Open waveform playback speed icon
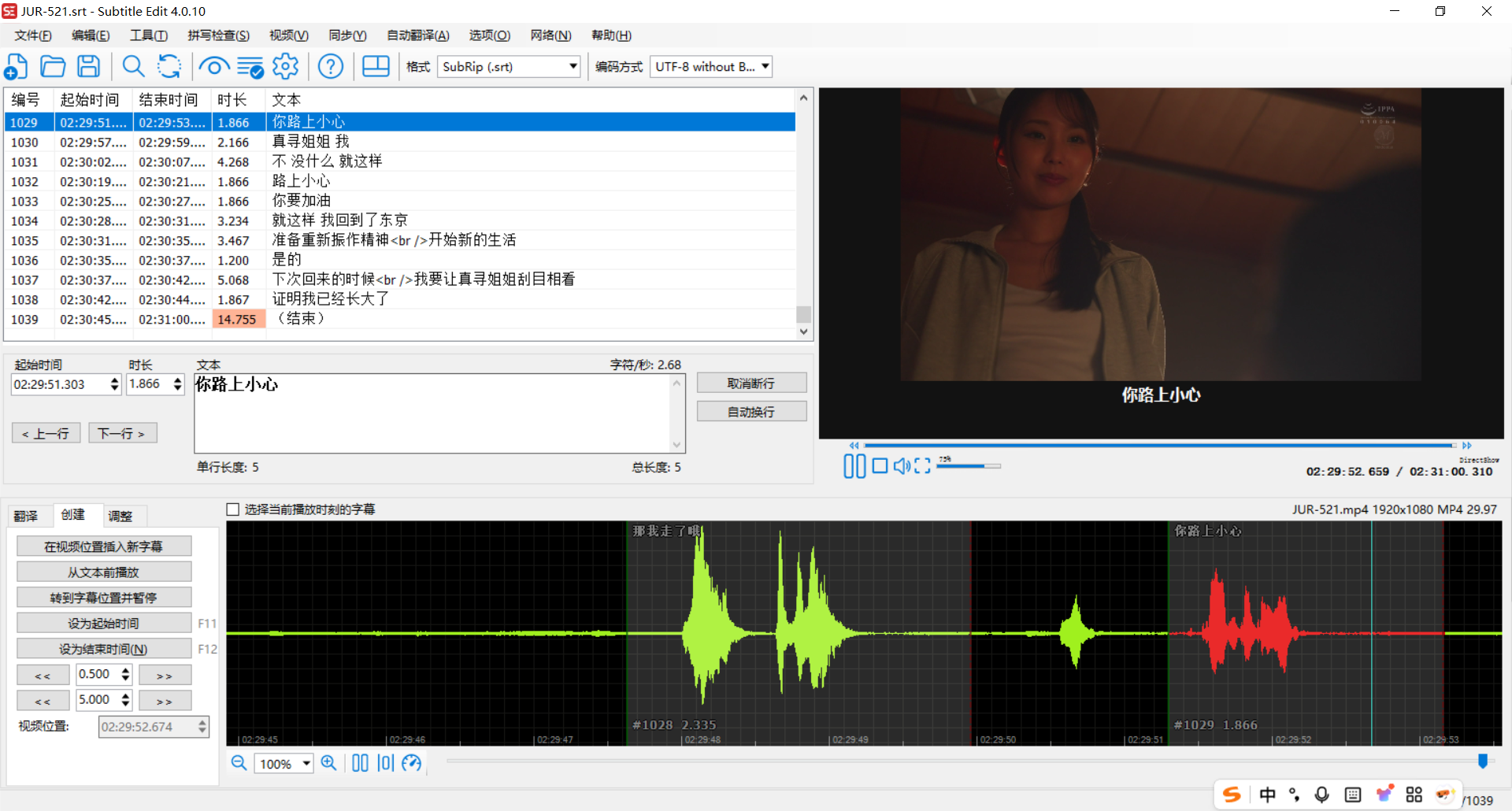1512x811 pixels. point(412,763)
